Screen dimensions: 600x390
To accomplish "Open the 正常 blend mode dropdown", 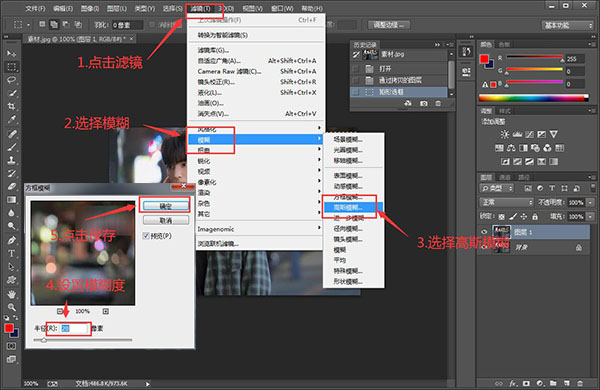I will click(506, 202).
